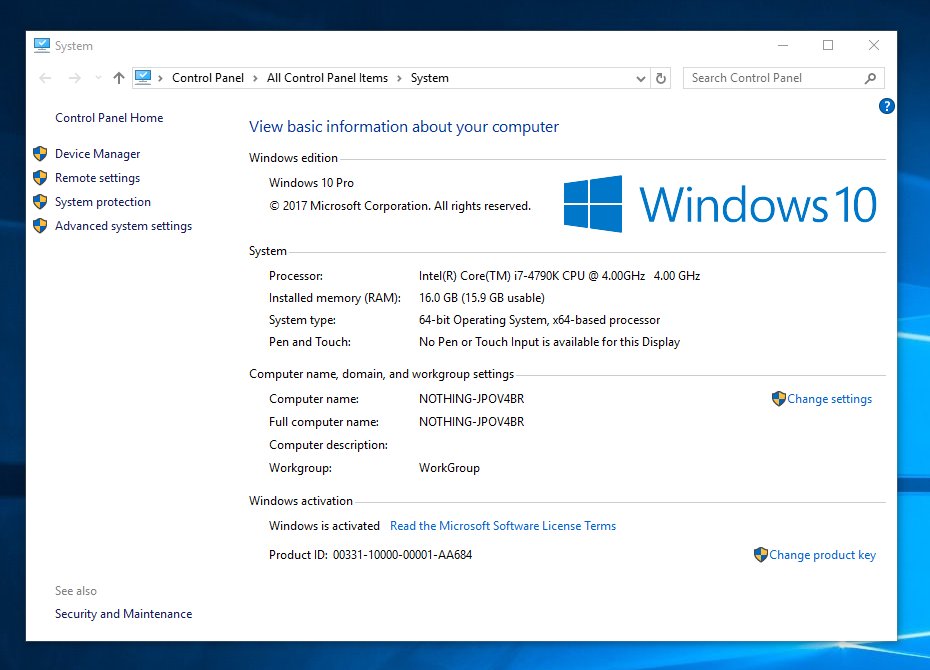The width and height of the screenshot is (930, 670).
Task: Click "Change product key"
Action: [x=822, y=555]
